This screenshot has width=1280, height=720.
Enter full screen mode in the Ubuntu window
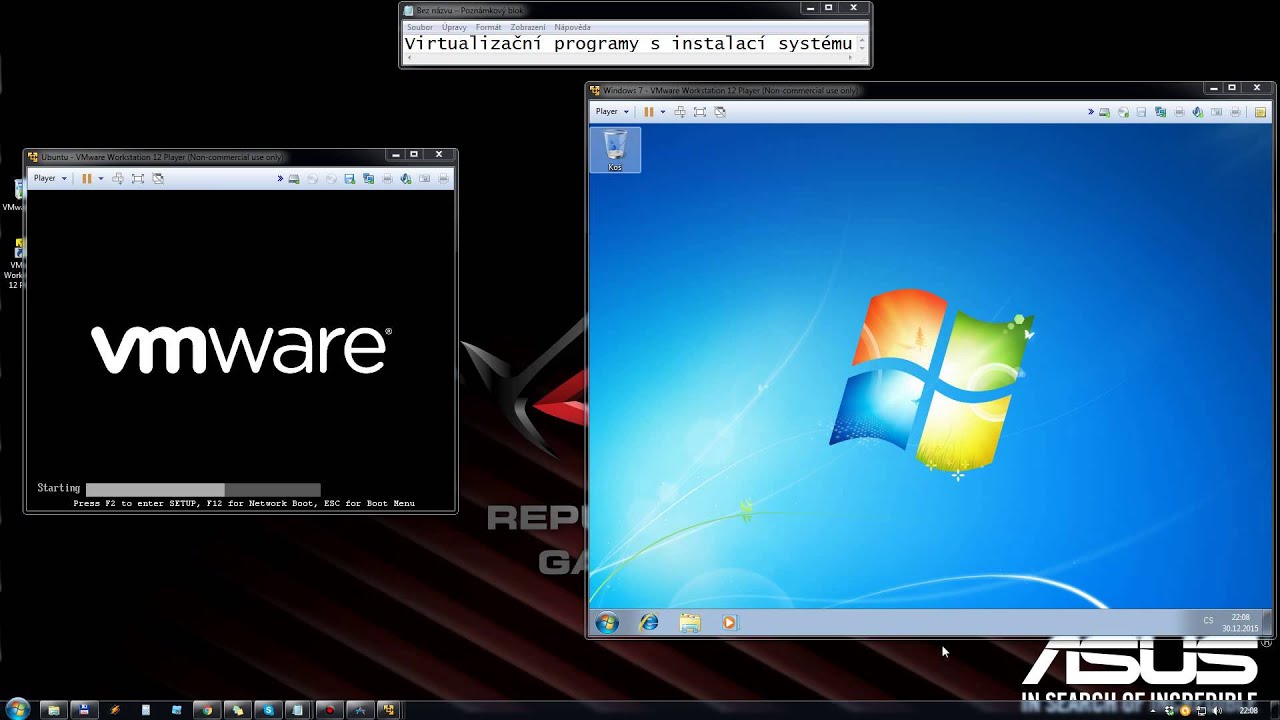[x=138, y=178]
